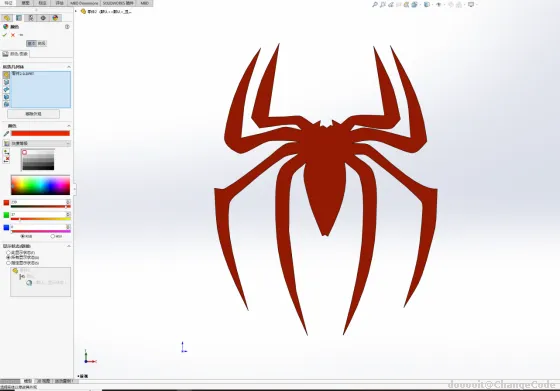The image size is (560, 391).
Task: Open the DisplayManager appearance tab icon
Action: 55,18
